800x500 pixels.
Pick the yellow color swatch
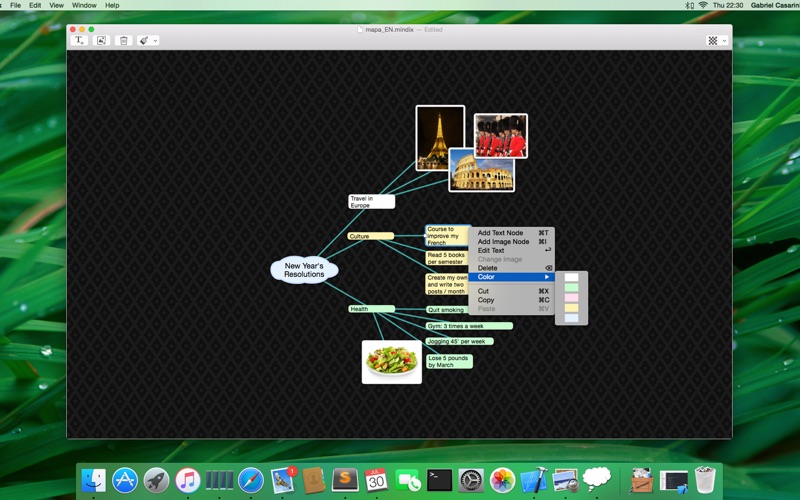571,308
